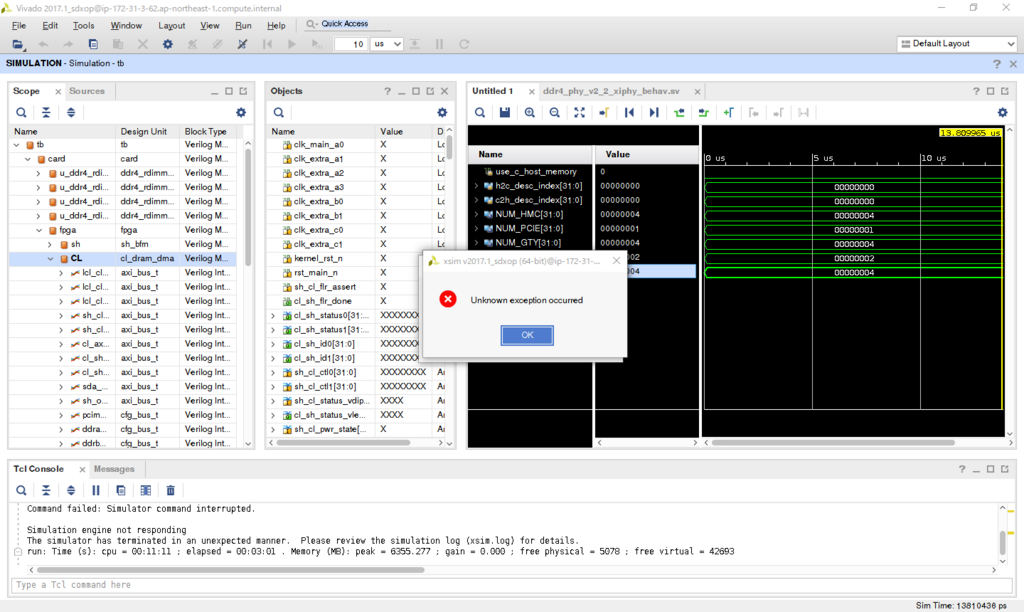Click the Quick Access search box
The image size is (1024, 612).
(349, 24)
